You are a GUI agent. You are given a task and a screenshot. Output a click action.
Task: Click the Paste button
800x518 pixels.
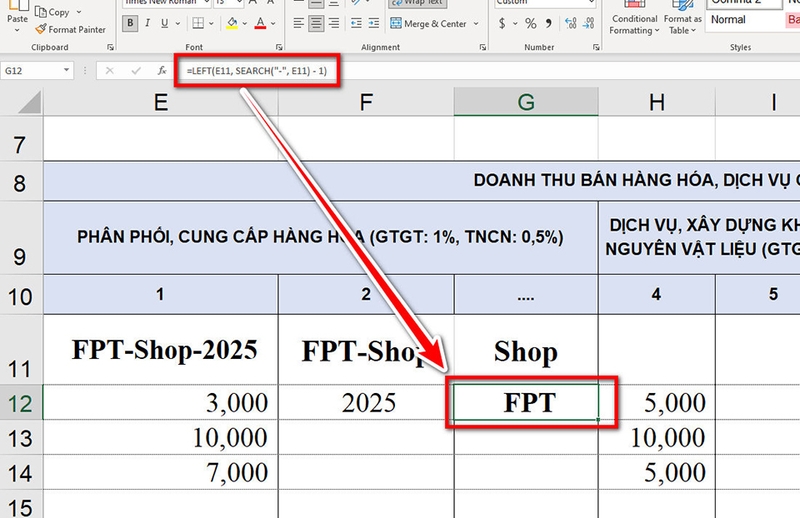click(17, 12)
